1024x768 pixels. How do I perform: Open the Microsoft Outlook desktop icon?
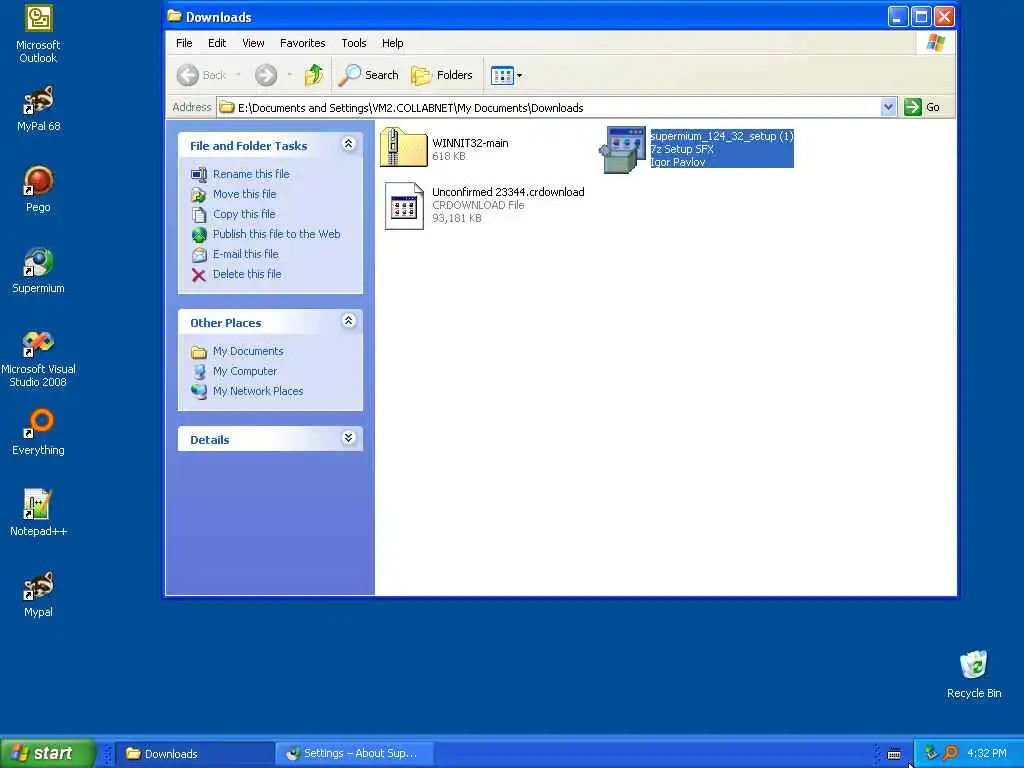pos(38,34)
